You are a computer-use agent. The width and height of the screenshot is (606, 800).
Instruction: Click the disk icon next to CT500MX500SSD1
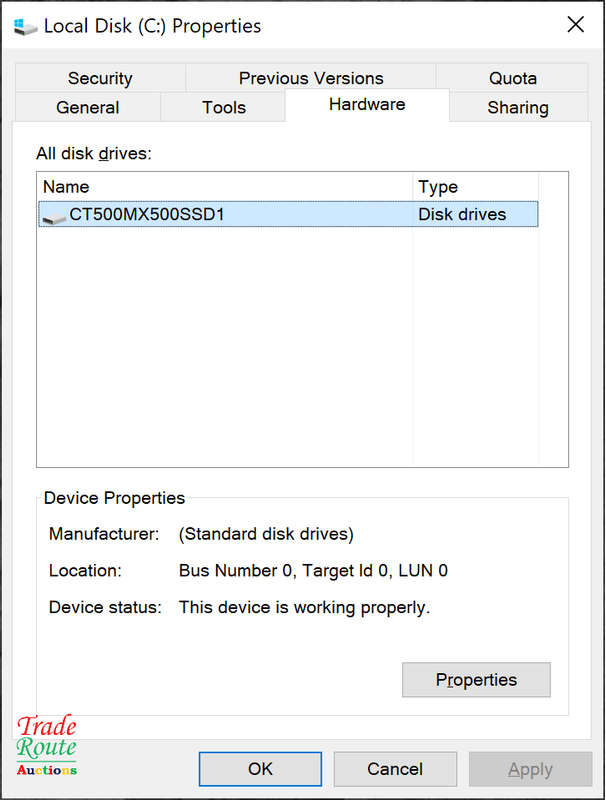54,217
